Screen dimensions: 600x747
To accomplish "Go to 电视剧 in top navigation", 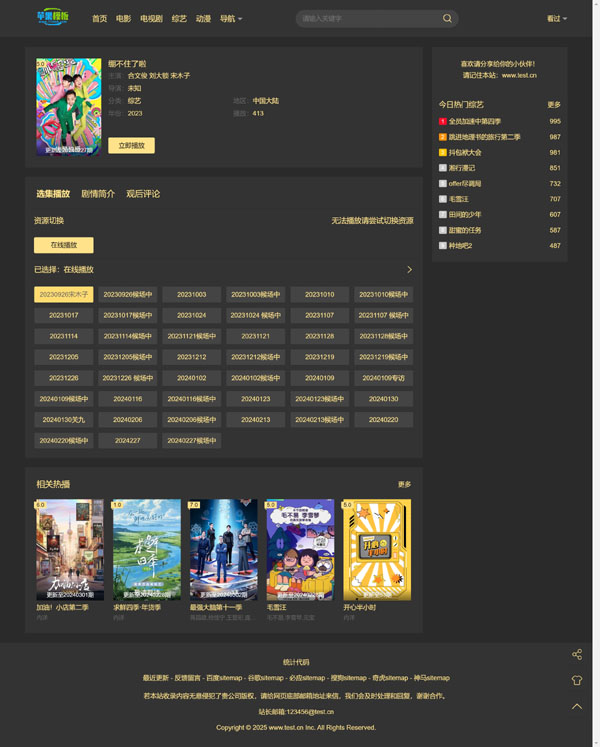I will tap(151, 19).
